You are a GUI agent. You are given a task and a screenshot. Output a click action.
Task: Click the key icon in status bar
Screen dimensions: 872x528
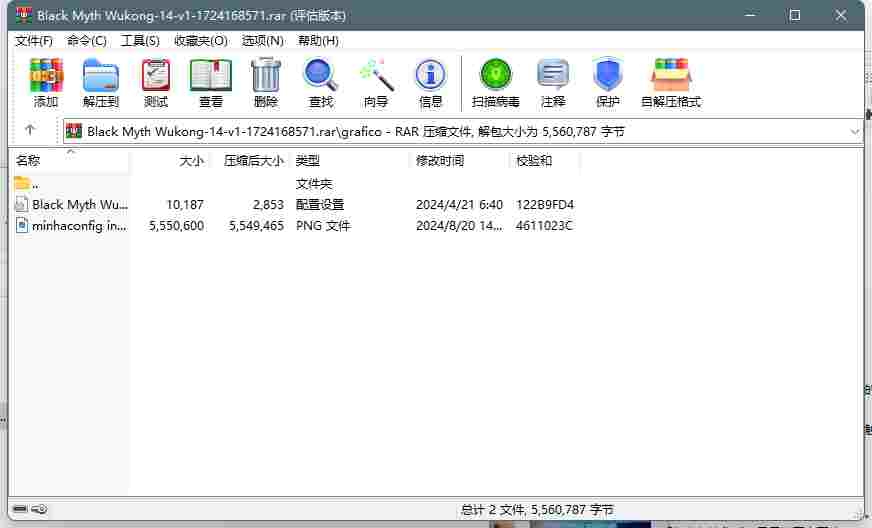[39, 509]
